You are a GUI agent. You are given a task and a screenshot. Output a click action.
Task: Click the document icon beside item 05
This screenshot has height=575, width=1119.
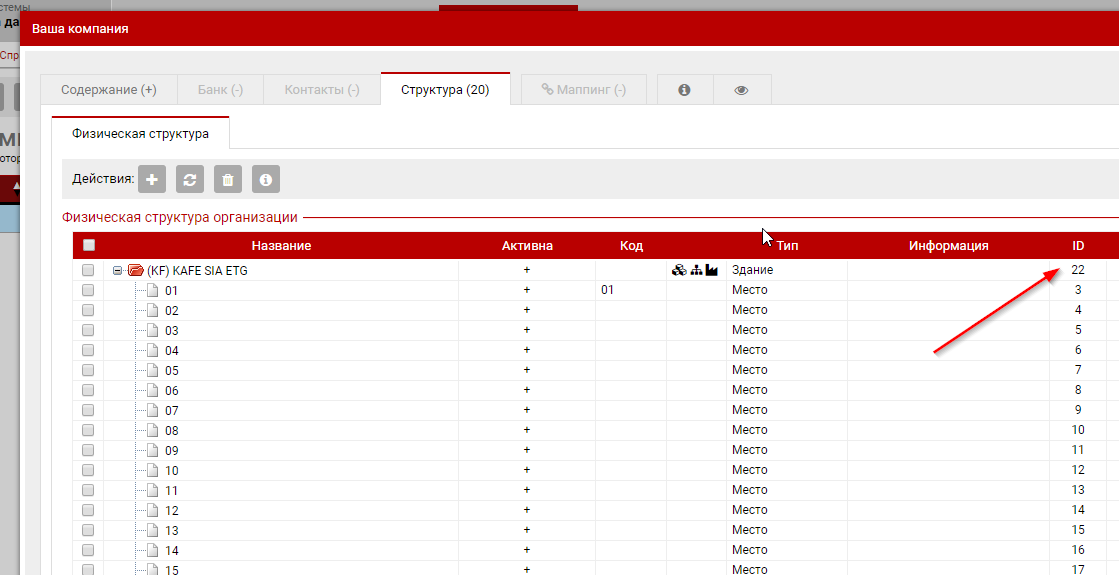click(152, 370)
